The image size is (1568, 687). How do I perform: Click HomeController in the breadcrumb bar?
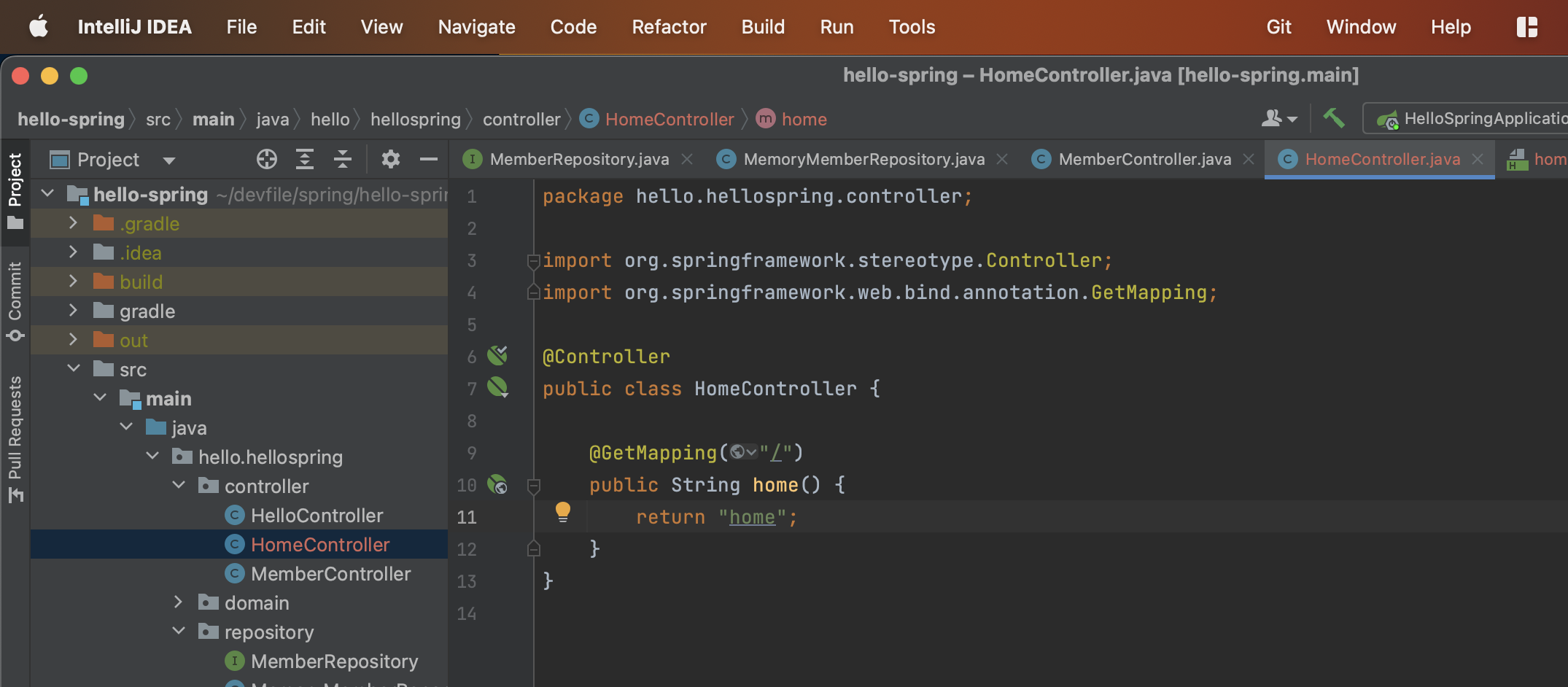click(669, 119)
